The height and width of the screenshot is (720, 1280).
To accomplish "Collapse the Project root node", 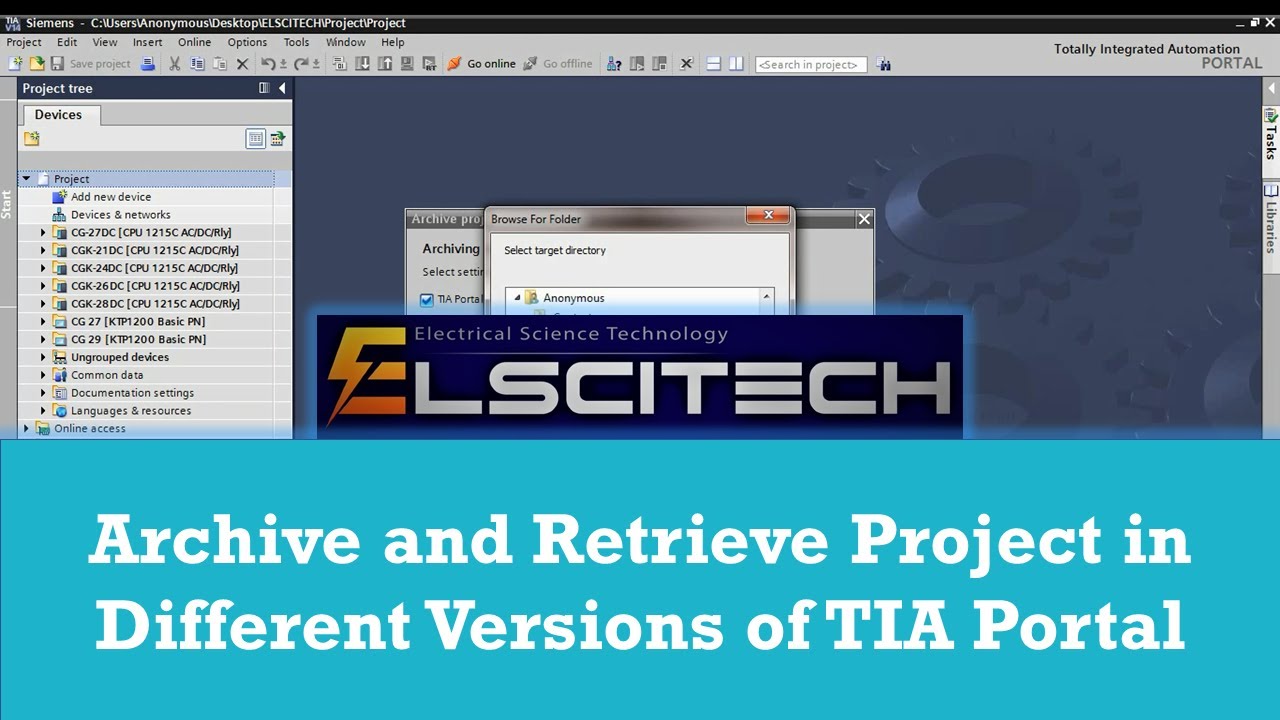I will click(27, 179).
